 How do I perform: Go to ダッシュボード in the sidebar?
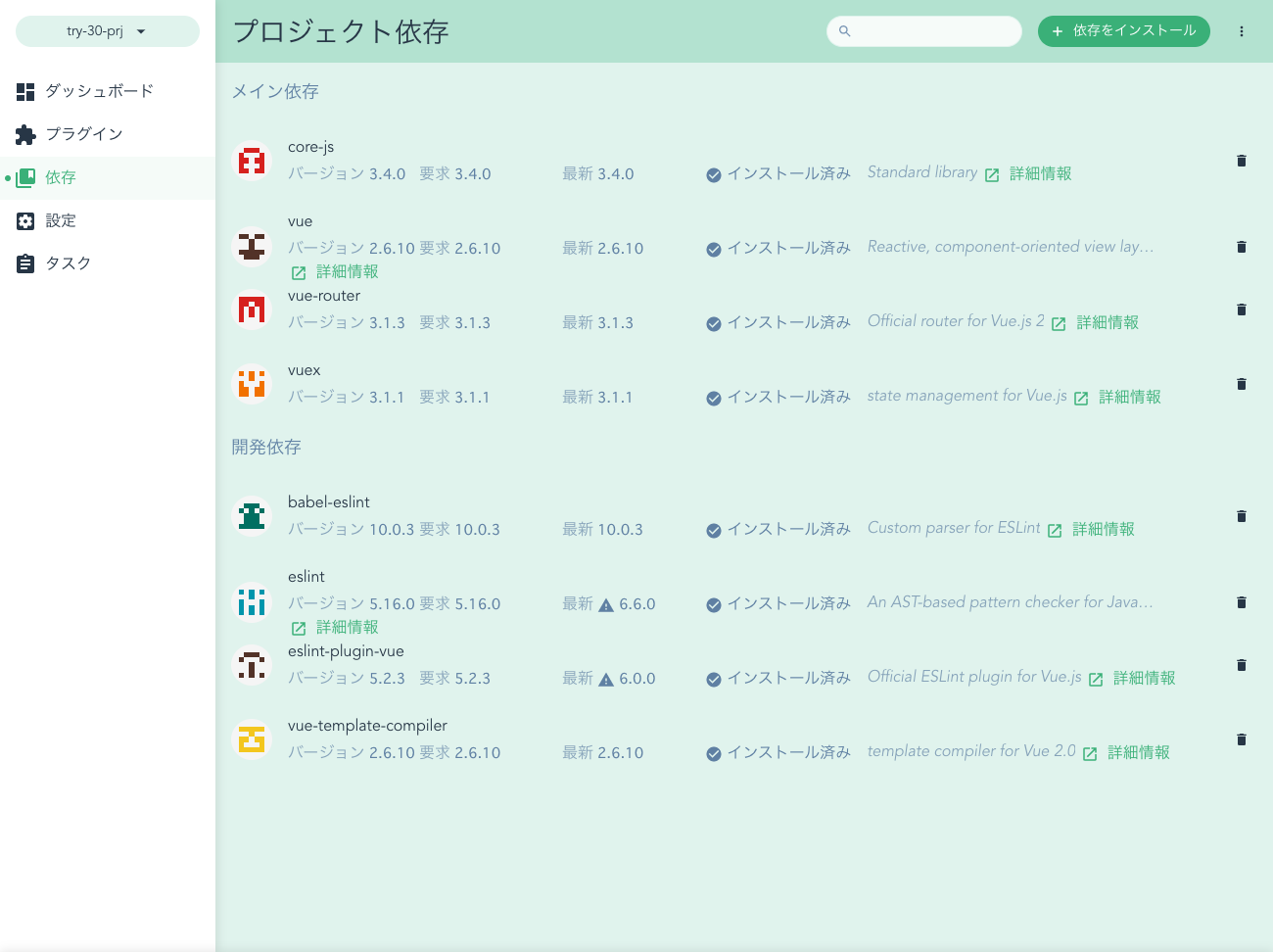(x=108, y=91)
